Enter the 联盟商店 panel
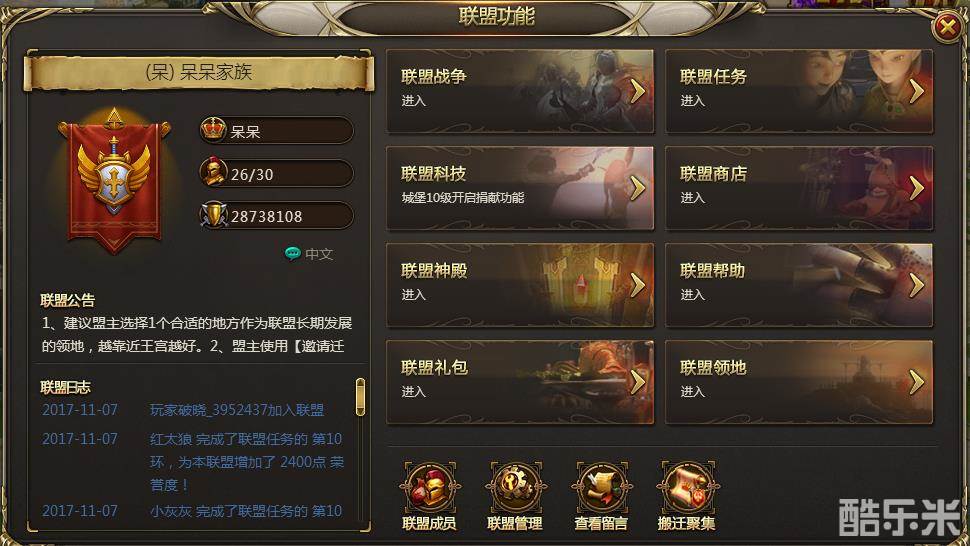This screenshot has width=970, height=546. tap(799, 188)
